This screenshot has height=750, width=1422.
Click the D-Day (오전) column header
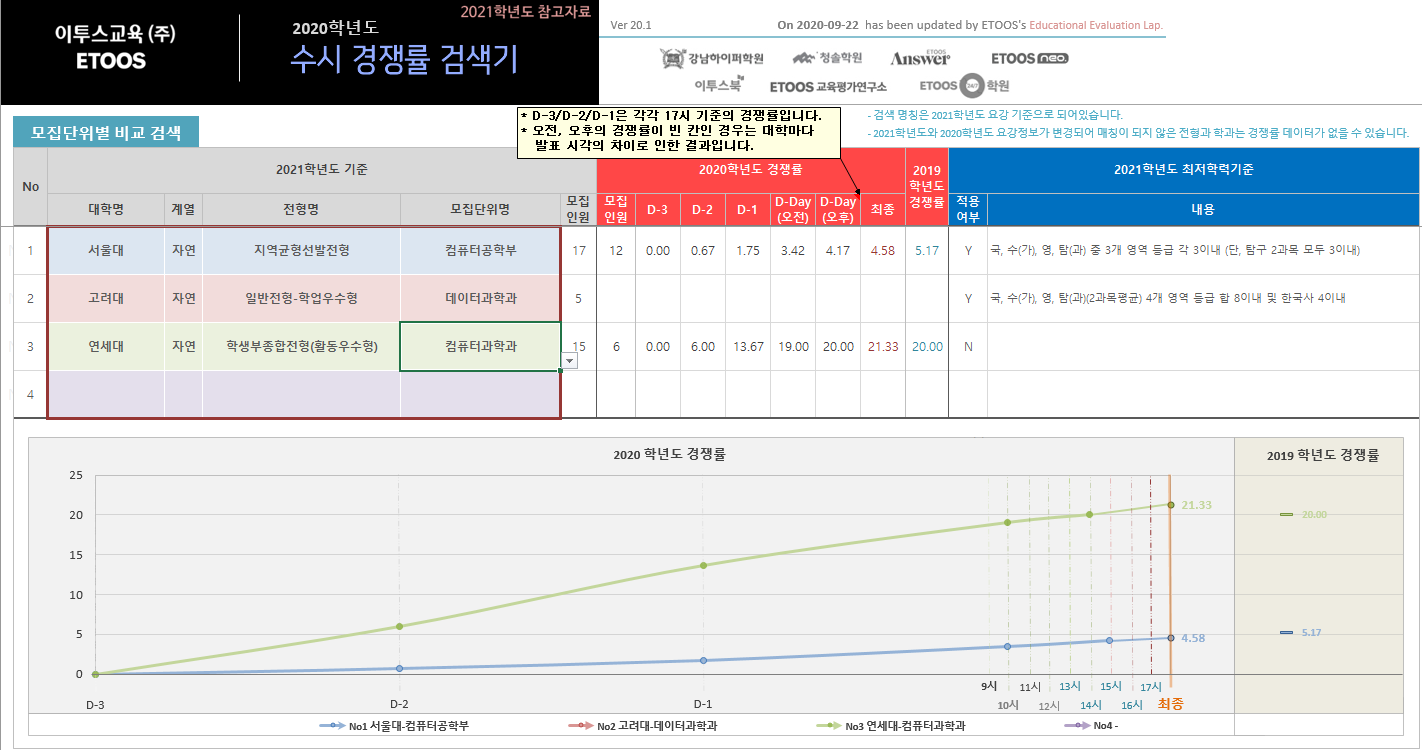point(793,209)
